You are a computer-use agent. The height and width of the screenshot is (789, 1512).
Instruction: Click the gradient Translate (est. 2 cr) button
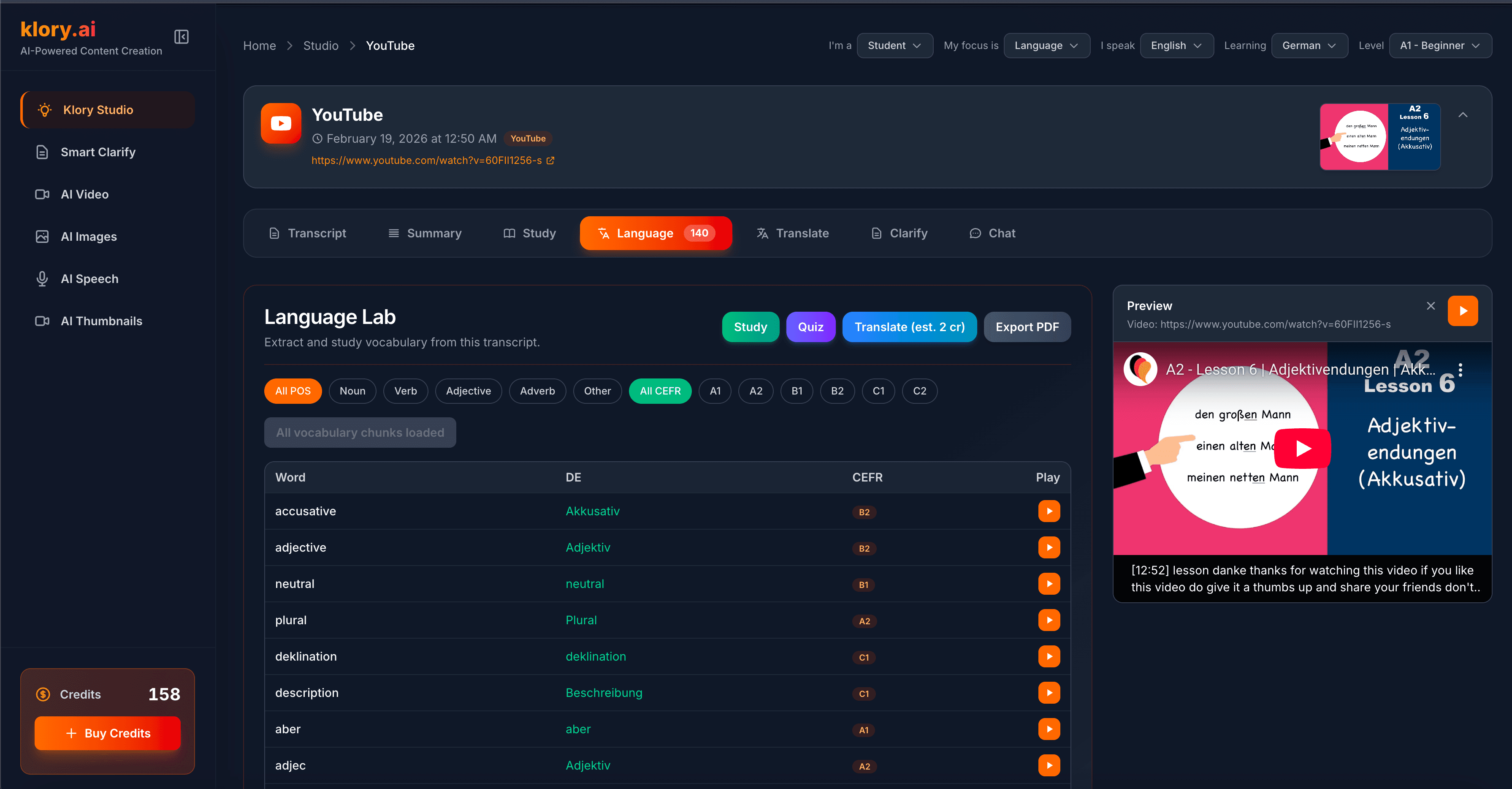point(909,326)
